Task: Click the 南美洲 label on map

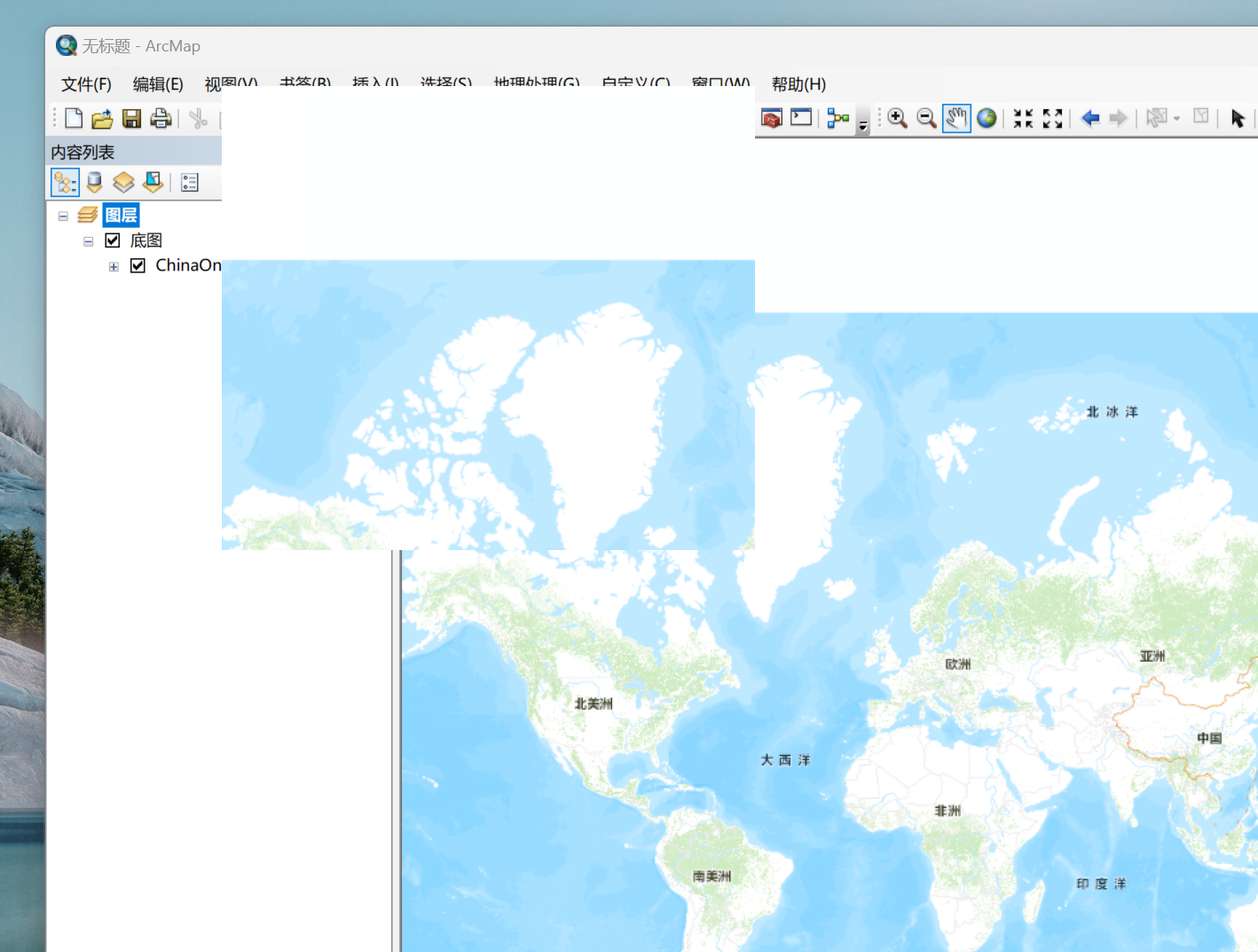Action: pyautogui.click(x=712, y=877)
